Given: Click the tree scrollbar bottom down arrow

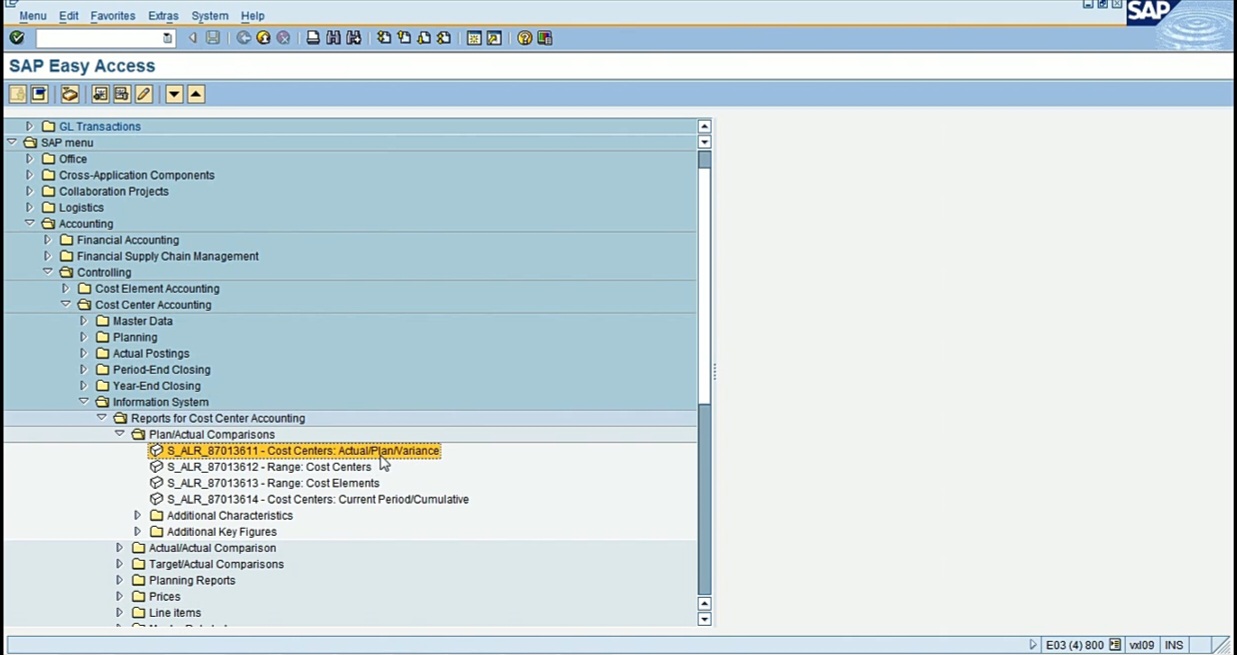Looking at the screenshot, I should point(704,619).
